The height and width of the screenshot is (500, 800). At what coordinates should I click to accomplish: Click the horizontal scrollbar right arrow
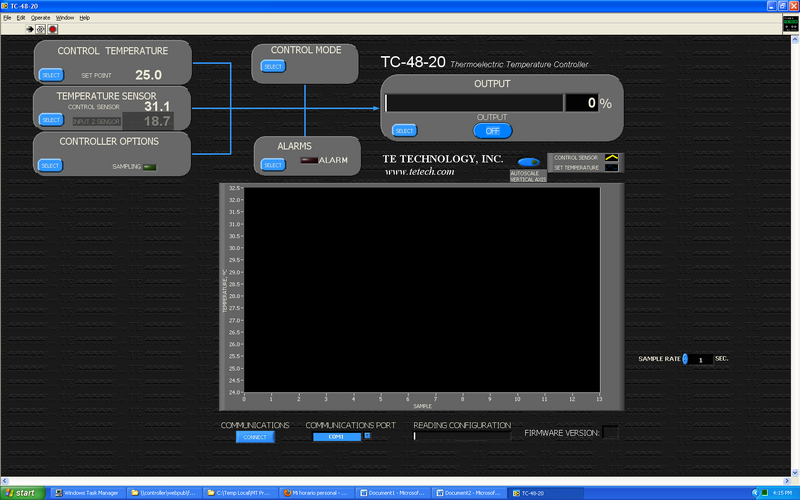click(x=786, y=481)
